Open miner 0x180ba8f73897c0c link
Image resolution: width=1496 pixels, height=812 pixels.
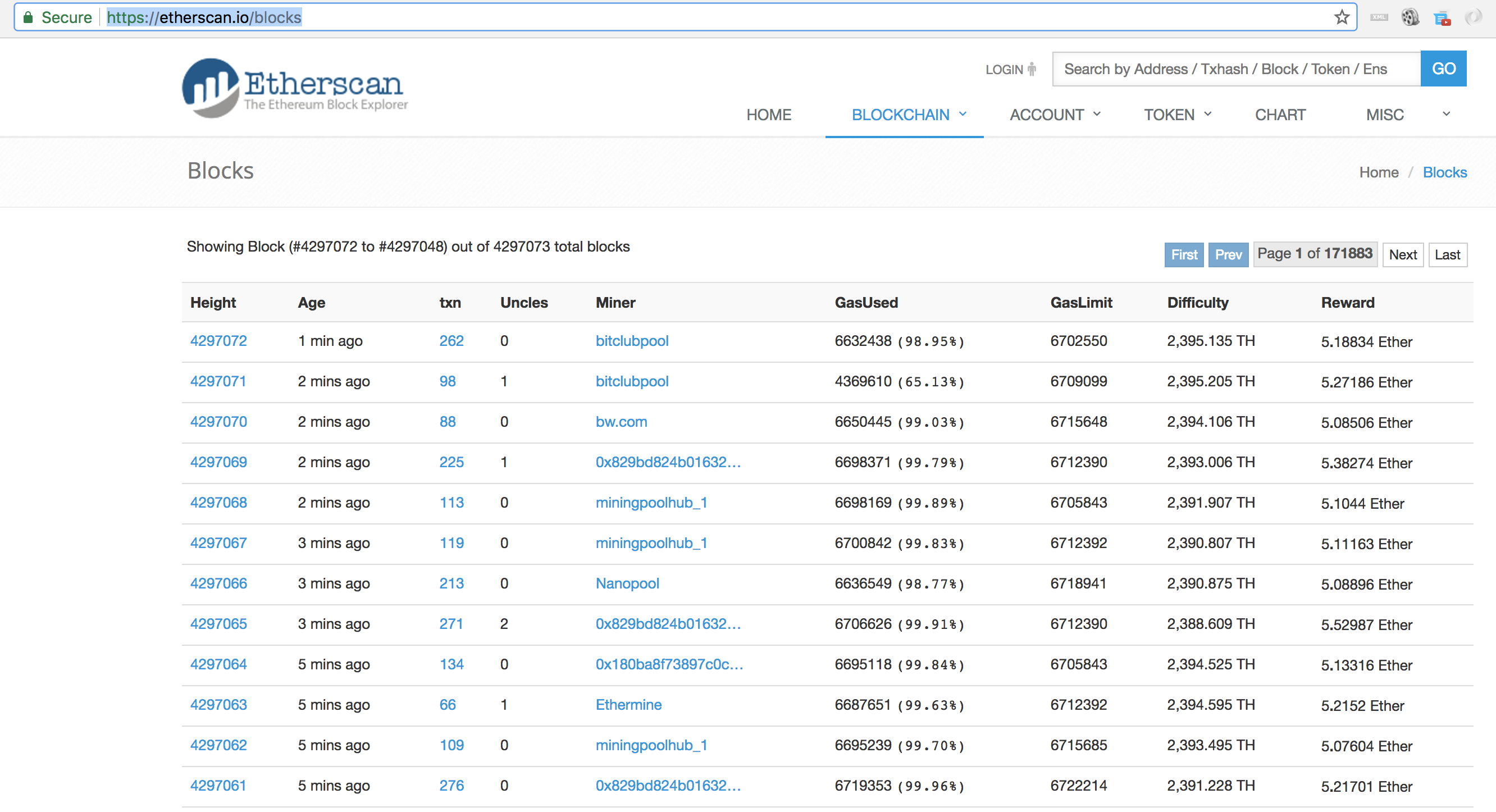669,664
